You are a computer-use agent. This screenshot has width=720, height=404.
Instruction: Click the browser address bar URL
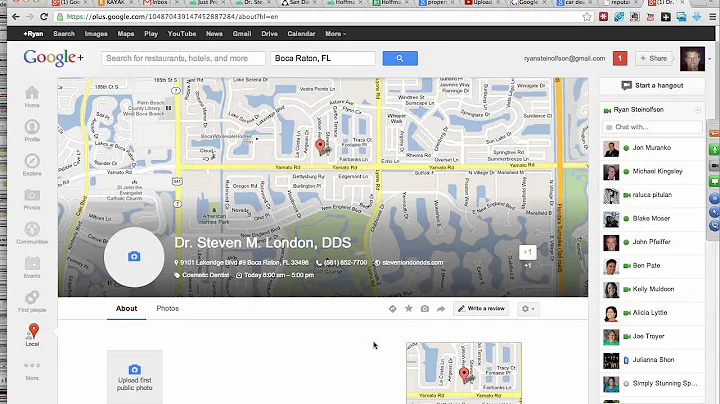coord(172,17)
